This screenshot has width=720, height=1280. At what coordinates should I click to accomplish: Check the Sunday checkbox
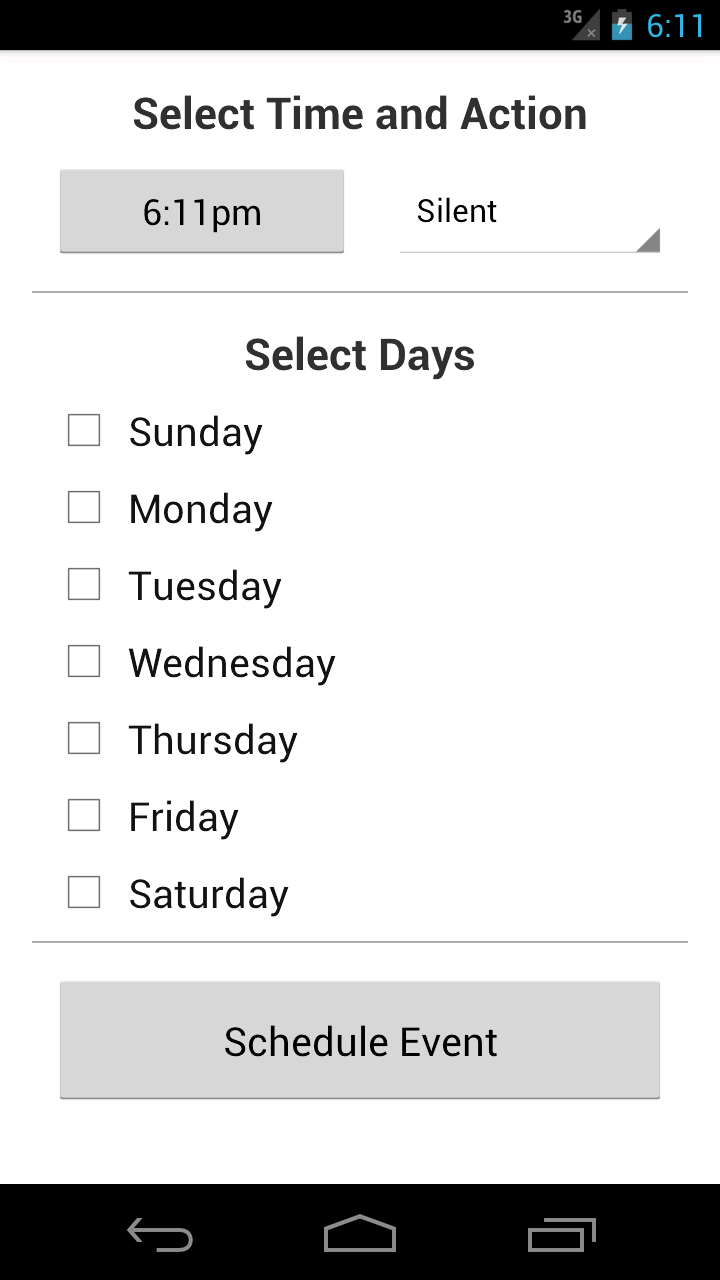click(x=84, y=431)
